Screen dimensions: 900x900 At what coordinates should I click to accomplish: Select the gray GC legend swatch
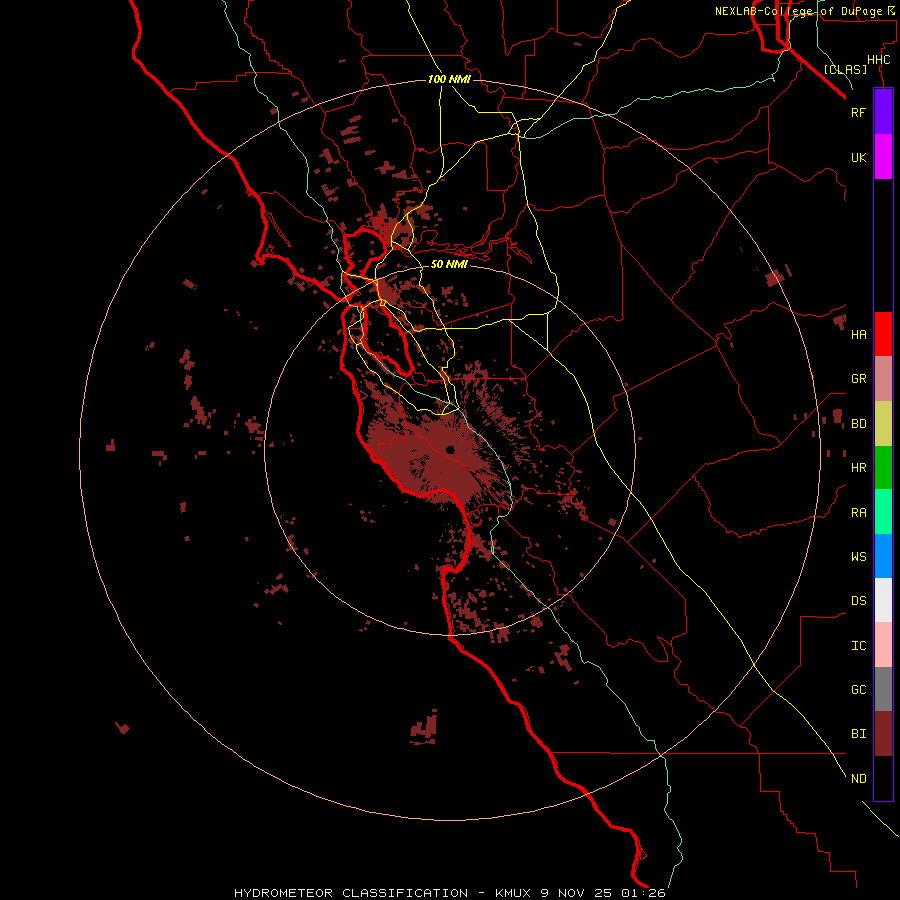point(883,689)
